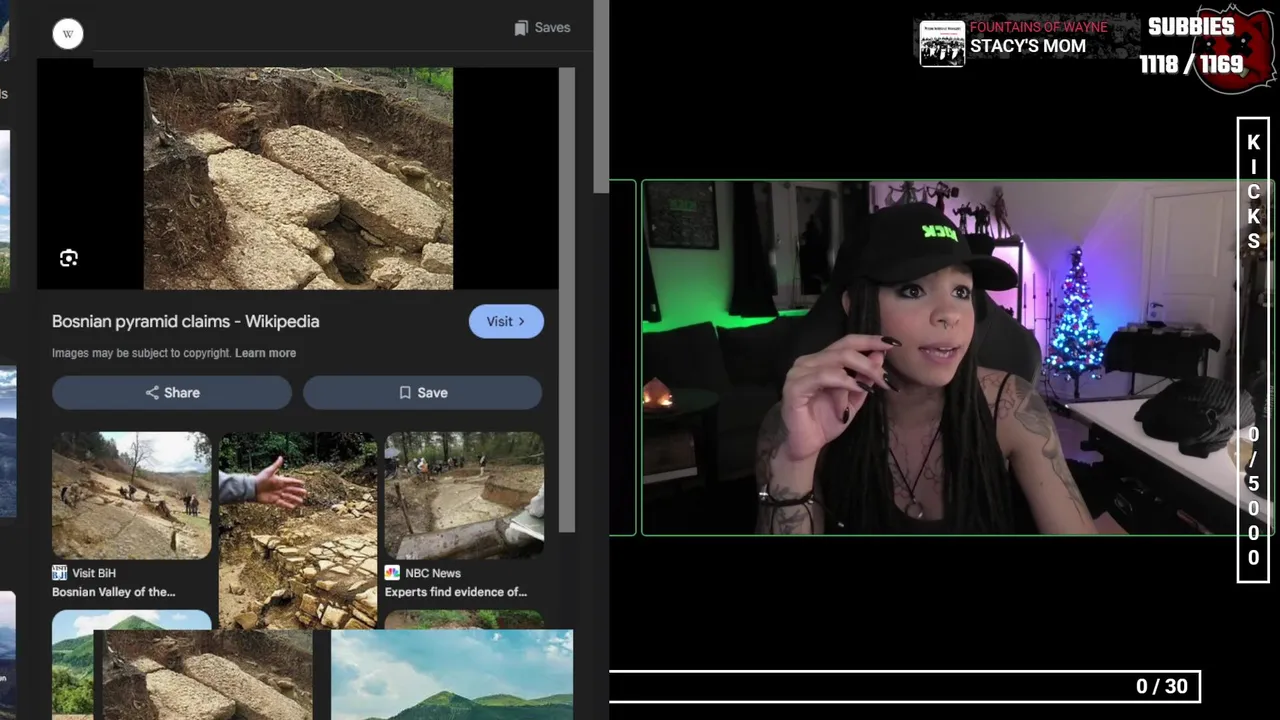Open Learn more copyright link
Screen dimensions: 1280x720
point(265,353)
